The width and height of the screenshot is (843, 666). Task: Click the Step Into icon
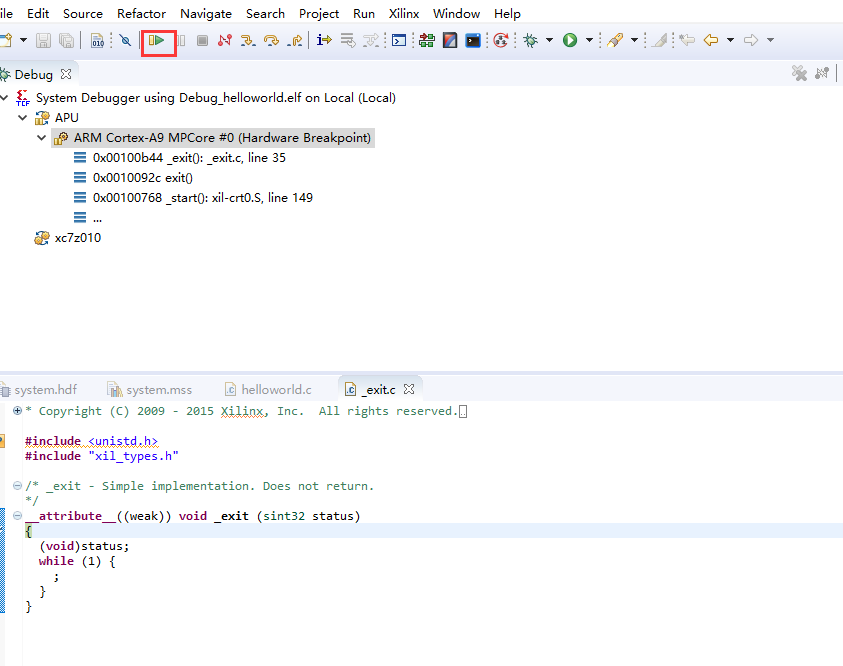[248, 40]
